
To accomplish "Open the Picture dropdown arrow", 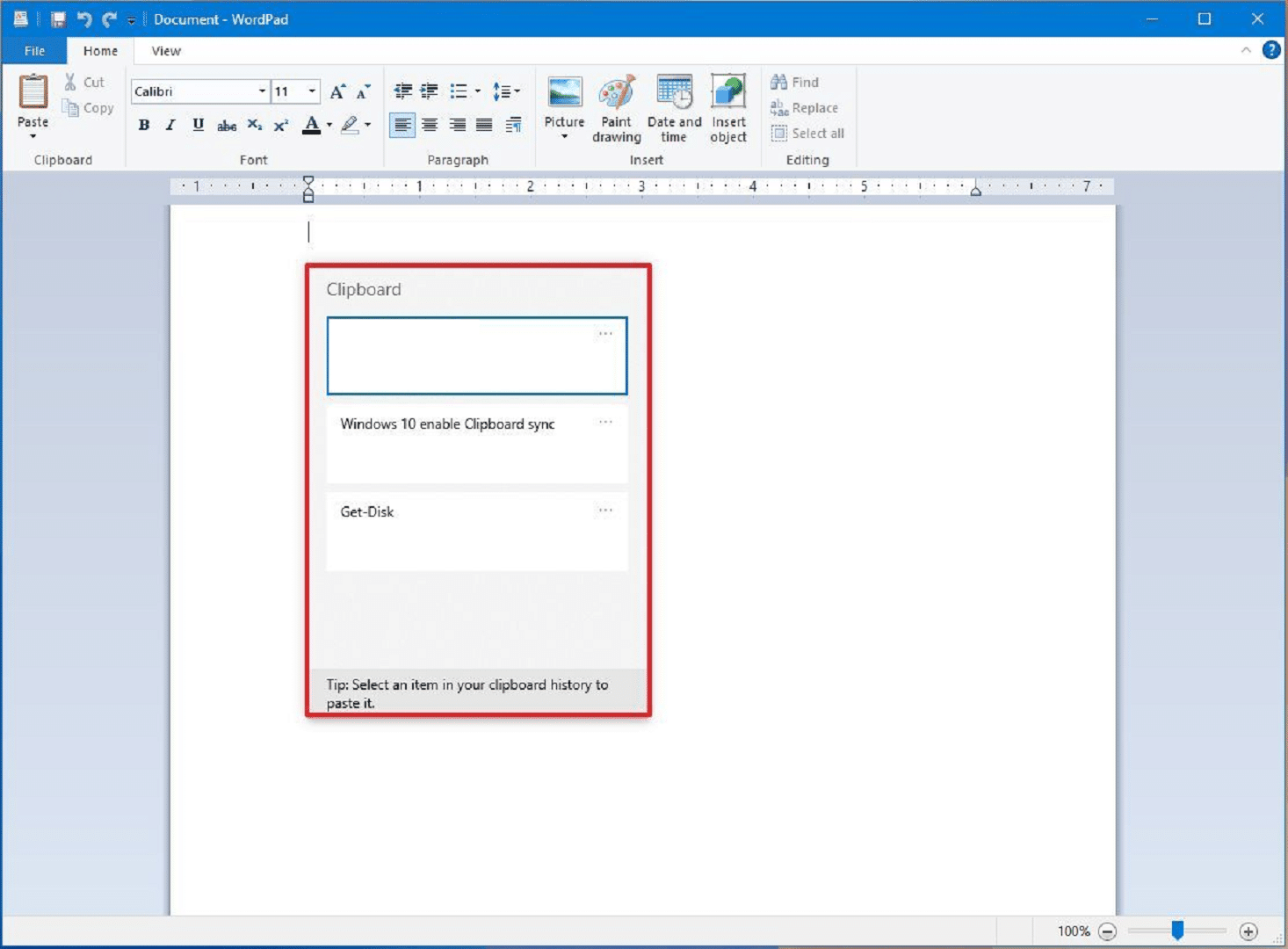I will (564, 137).
